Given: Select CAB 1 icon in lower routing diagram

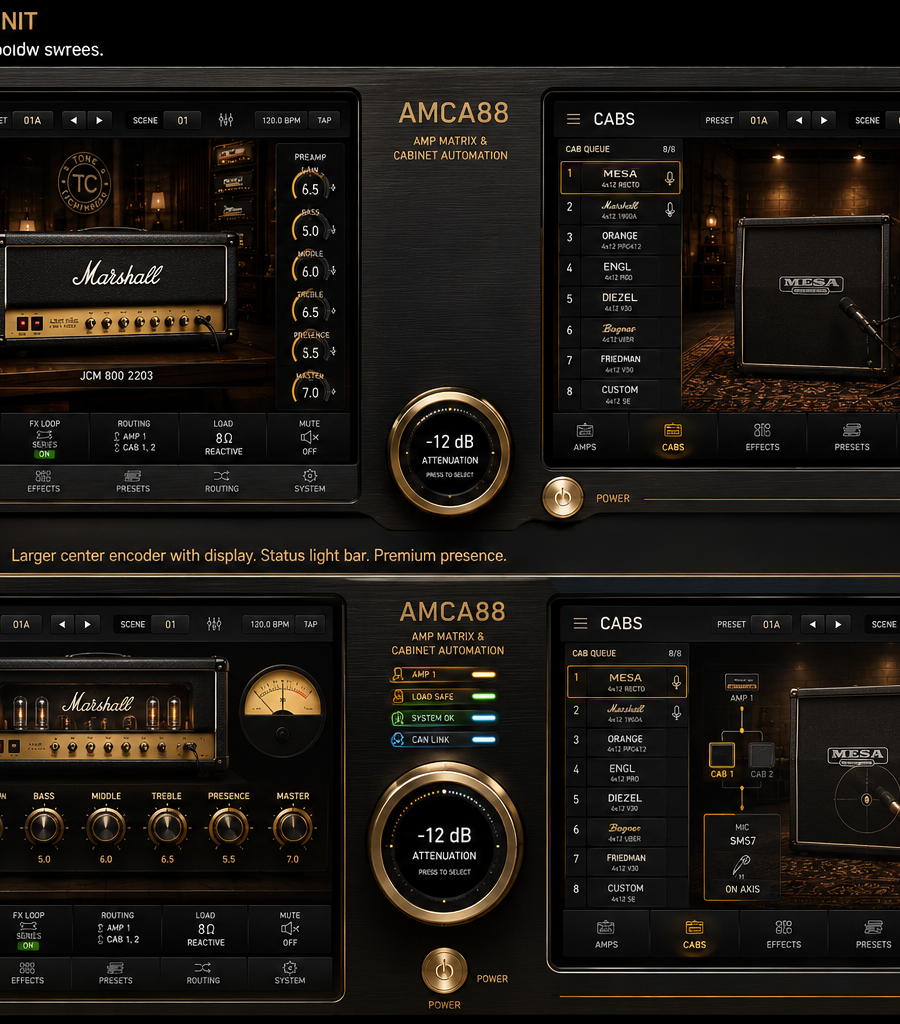Looking at the screenshot, I should pyautogui.click(x=722, y=755).
